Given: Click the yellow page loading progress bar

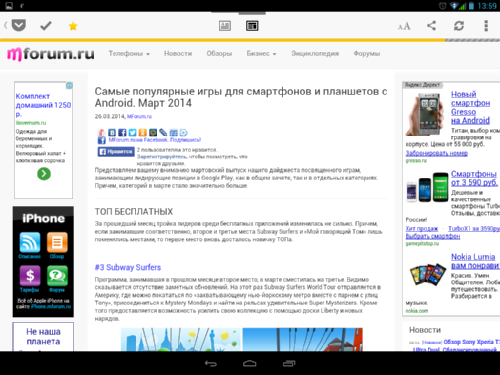Looking at the screenshot, I should [x=222, y=40].
